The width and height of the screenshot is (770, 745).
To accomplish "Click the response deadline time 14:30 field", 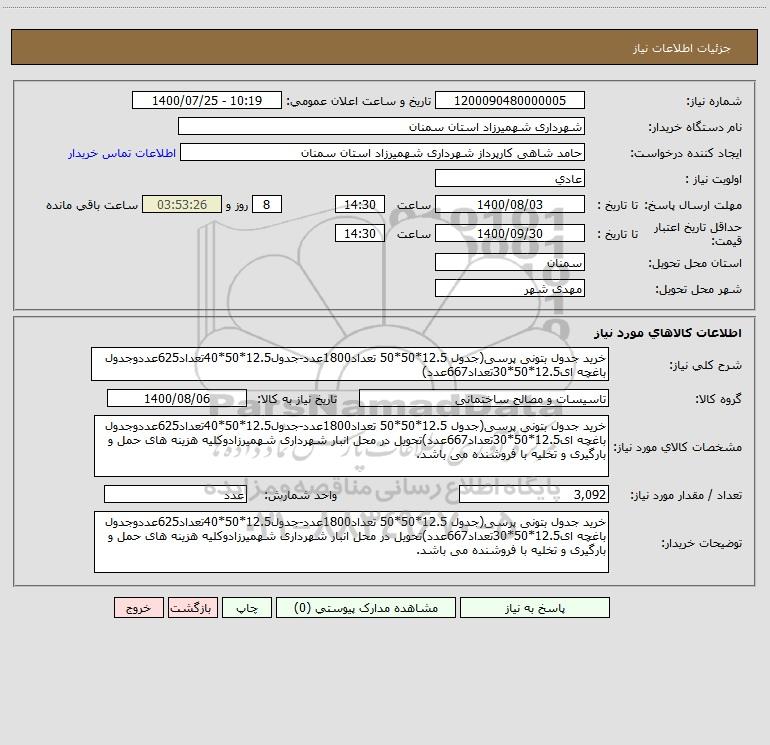I will click(x=359, y=204).
